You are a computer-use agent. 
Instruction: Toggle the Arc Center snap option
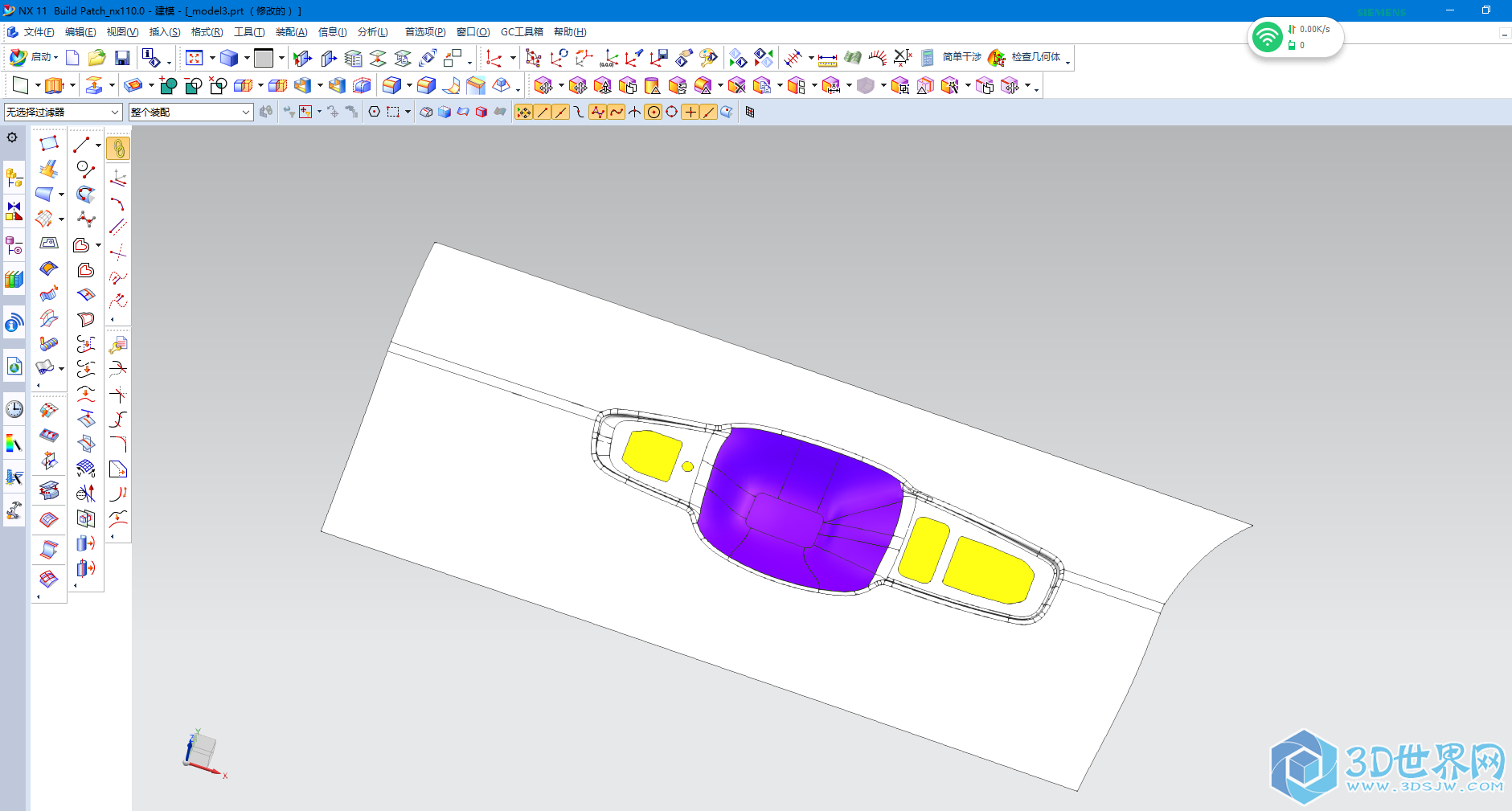654,112
